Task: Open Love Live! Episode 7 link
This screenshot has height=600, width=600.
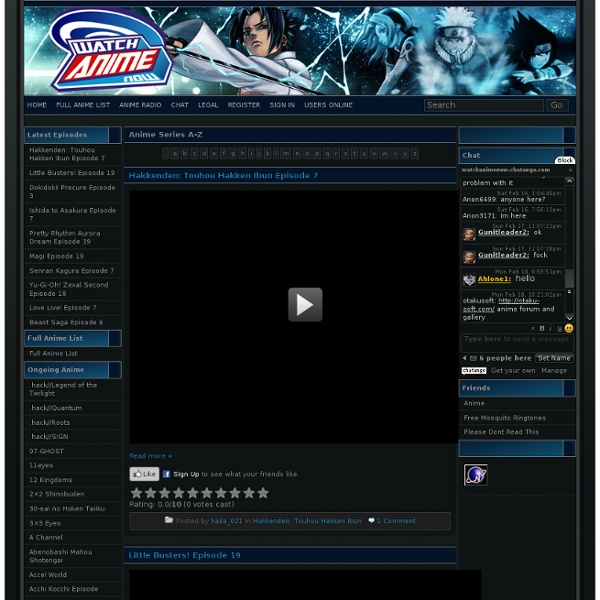Action: click(x=63, y=308)
